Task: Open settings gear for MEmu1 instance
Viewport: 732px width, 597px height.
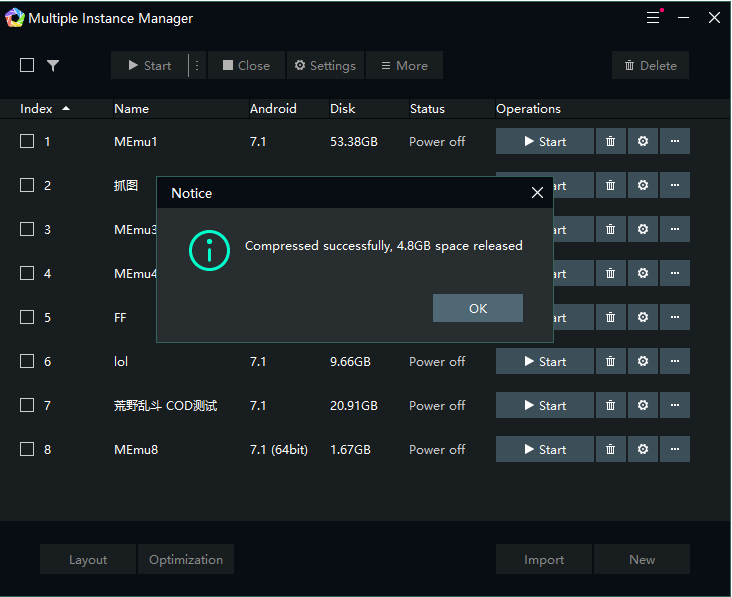Action: (x=642, y=142)
